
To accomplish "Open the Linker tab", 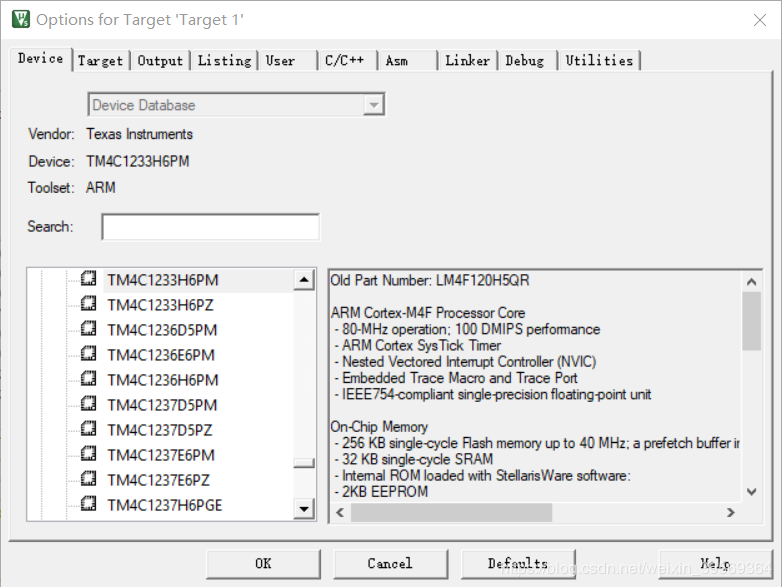I will tap(467, 61).
